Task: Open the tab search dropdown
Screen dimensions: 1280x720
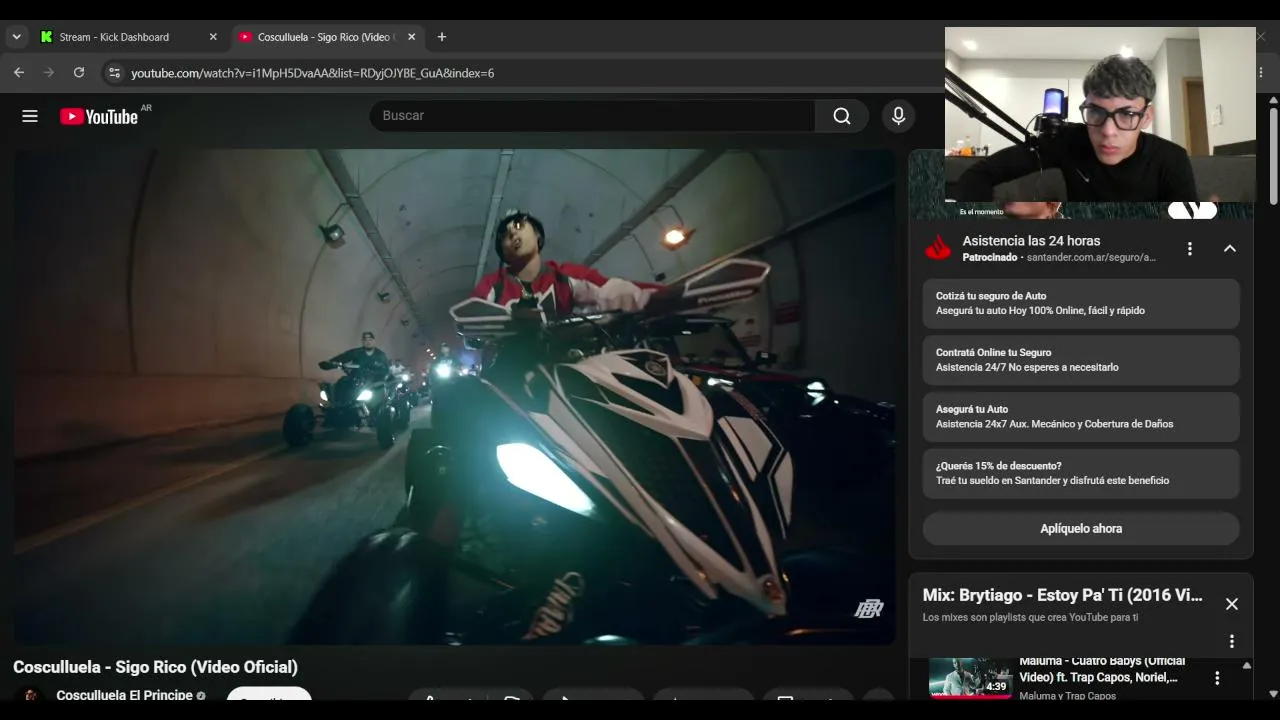Action: pos(16,37)
